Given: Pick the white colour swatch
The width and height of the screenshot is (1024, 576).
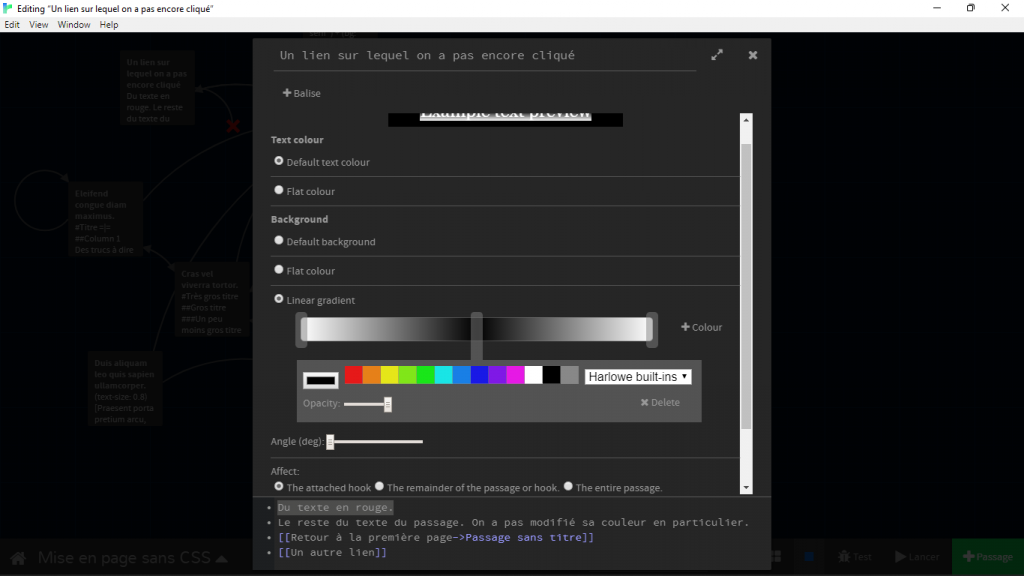Looking at the screenshot, I should [534, 375].
